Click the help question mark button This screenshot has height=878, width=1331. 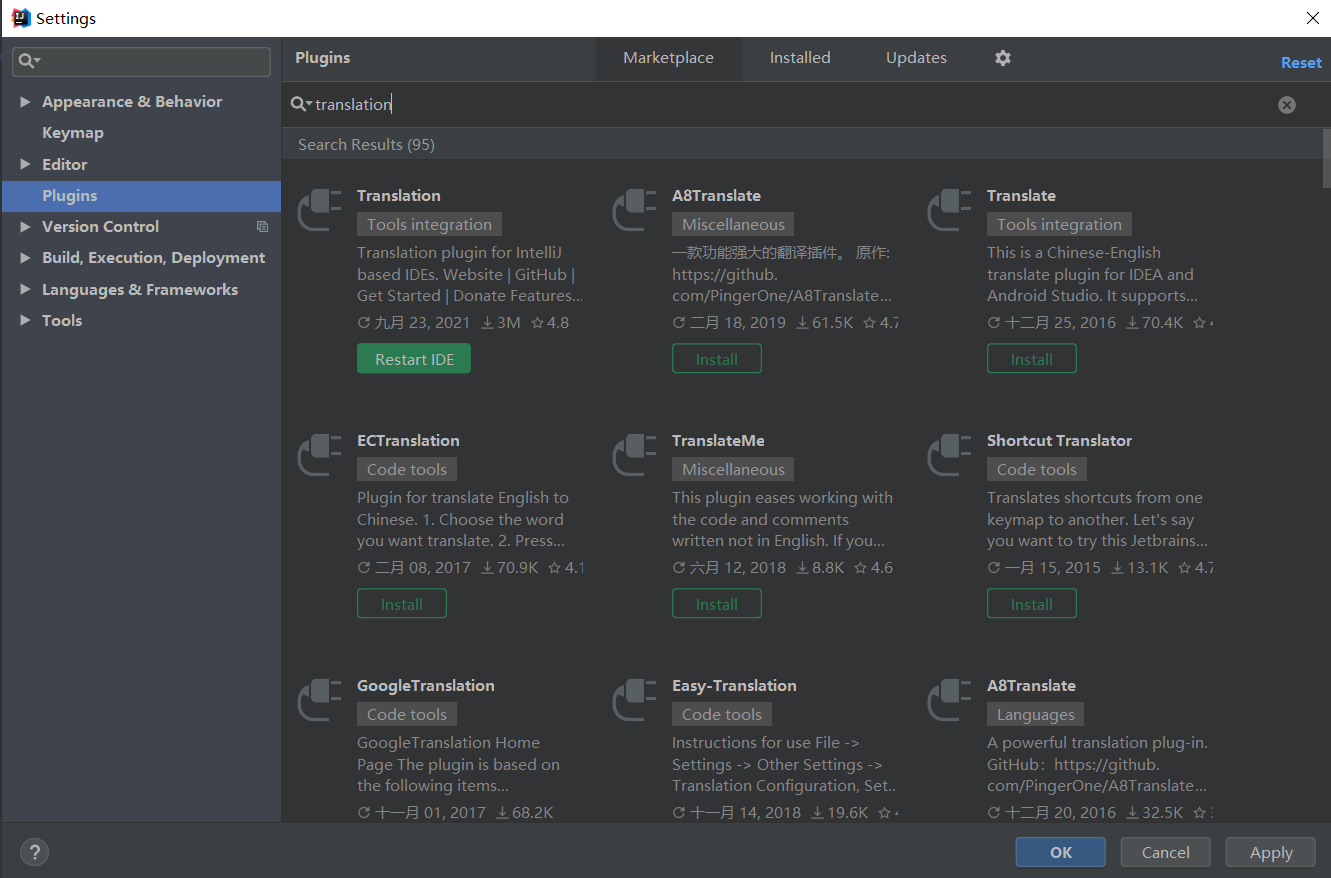34,852
